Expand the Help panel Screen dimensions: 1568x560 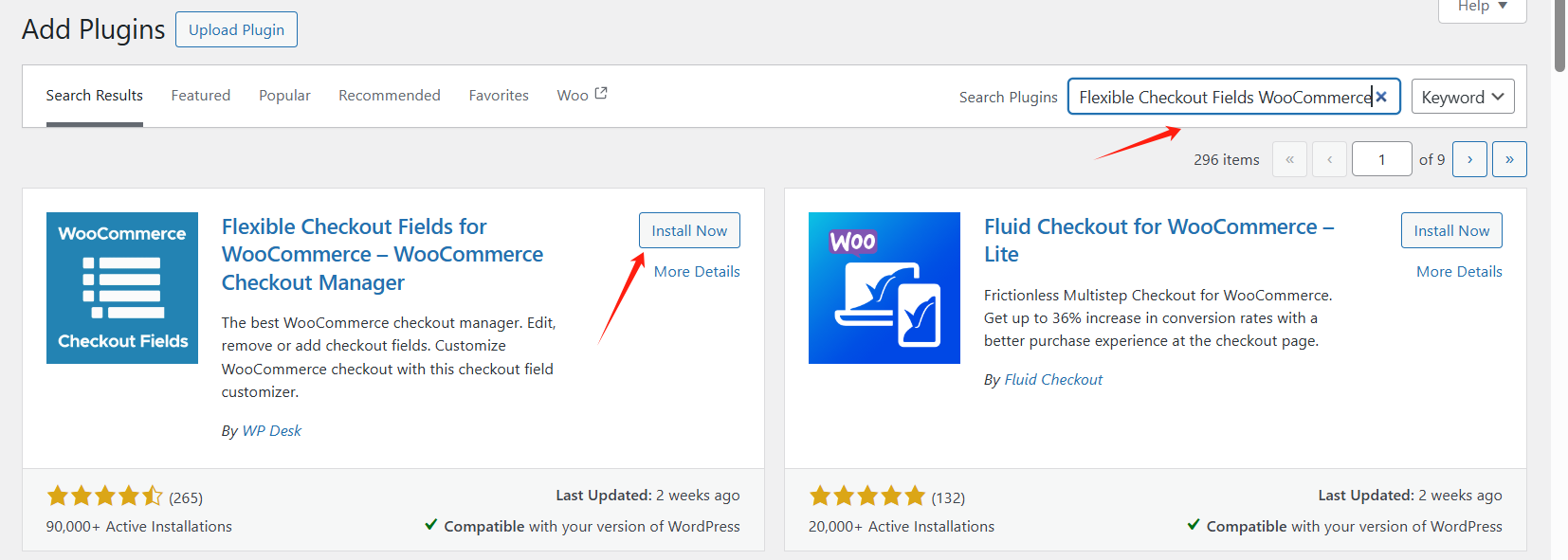click(x=1482, y=7)
